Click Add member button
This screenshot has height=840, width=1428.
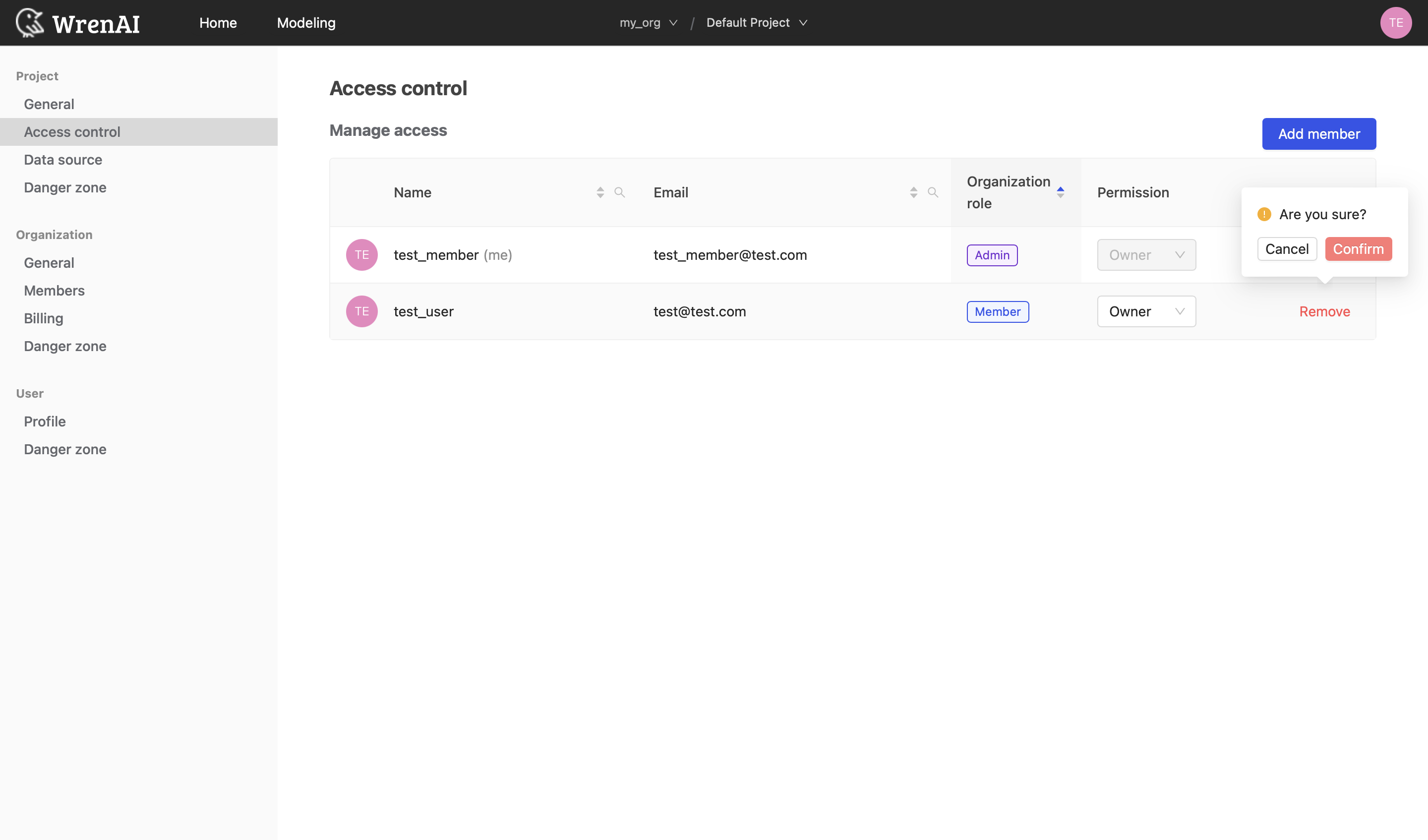click(1319, 134)
